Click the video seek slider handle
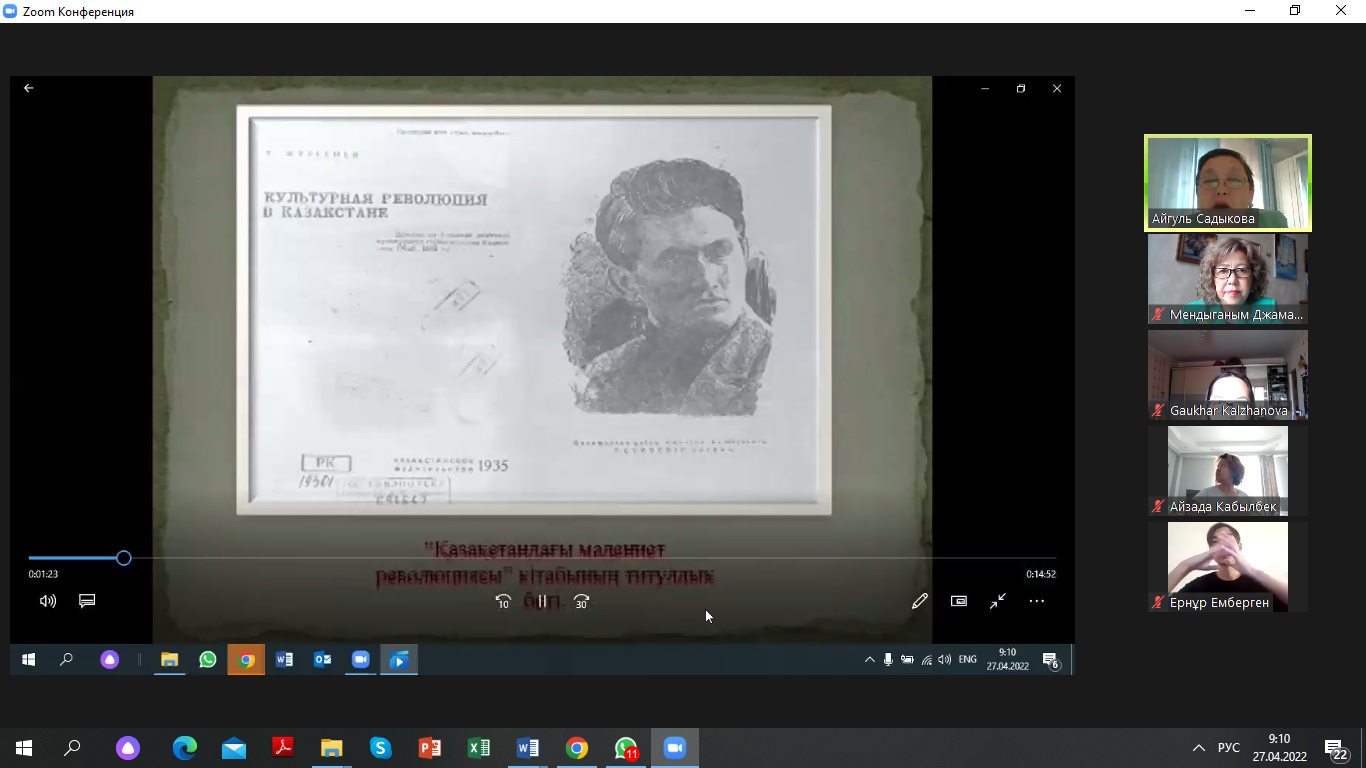This screenshot has width=1366, height=768. coord(123,558)
